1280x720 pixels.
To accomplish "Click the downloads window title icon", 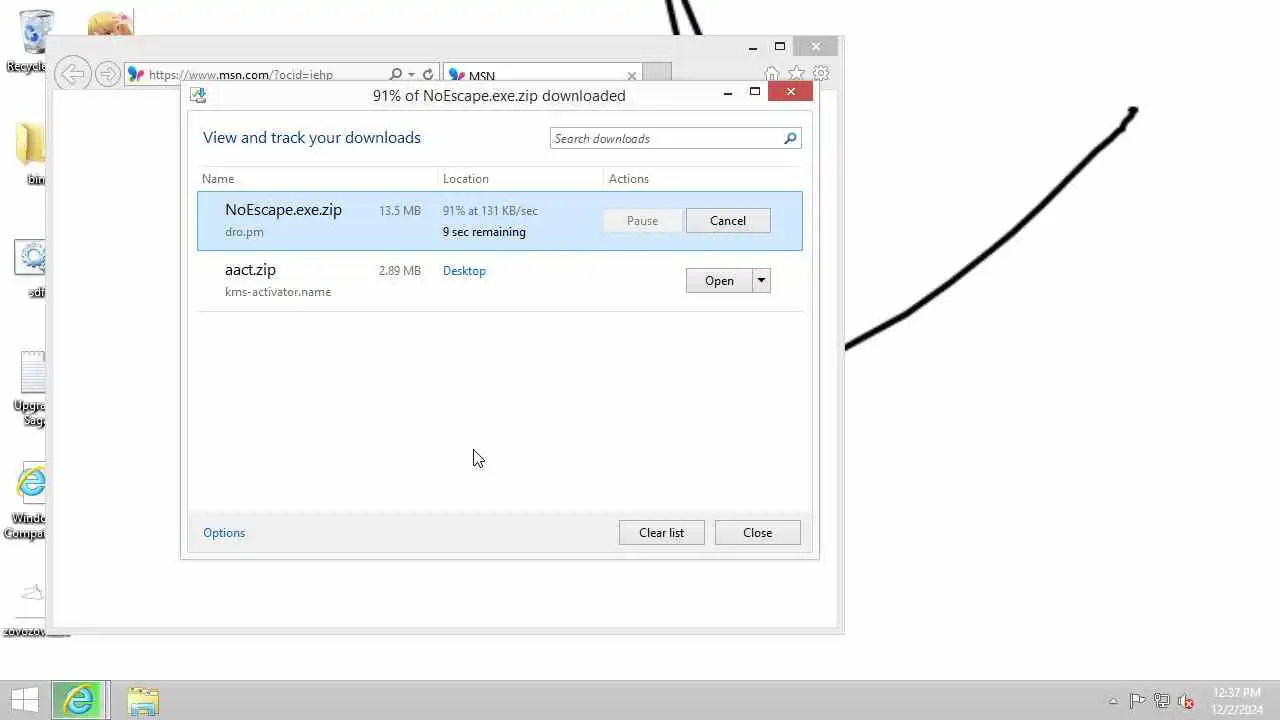I will pos(198,95).
